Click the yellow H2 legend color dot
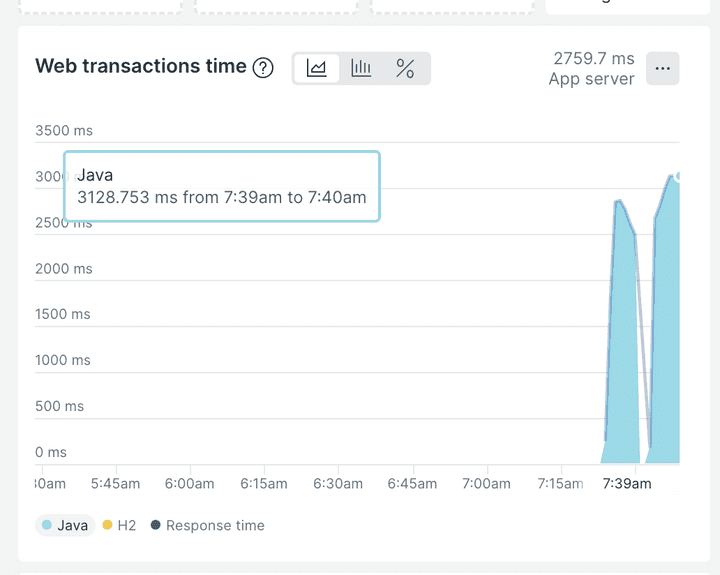The width and height of the screenshot is (720, 575). [x=107, y=525]
